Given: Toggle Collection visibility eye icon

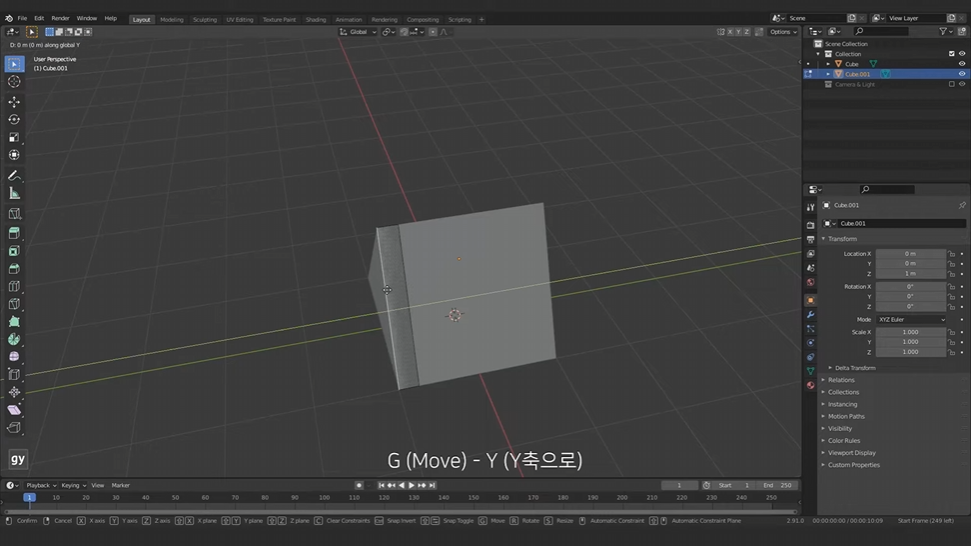Looking at the screenshot, I should click(962, 54).
